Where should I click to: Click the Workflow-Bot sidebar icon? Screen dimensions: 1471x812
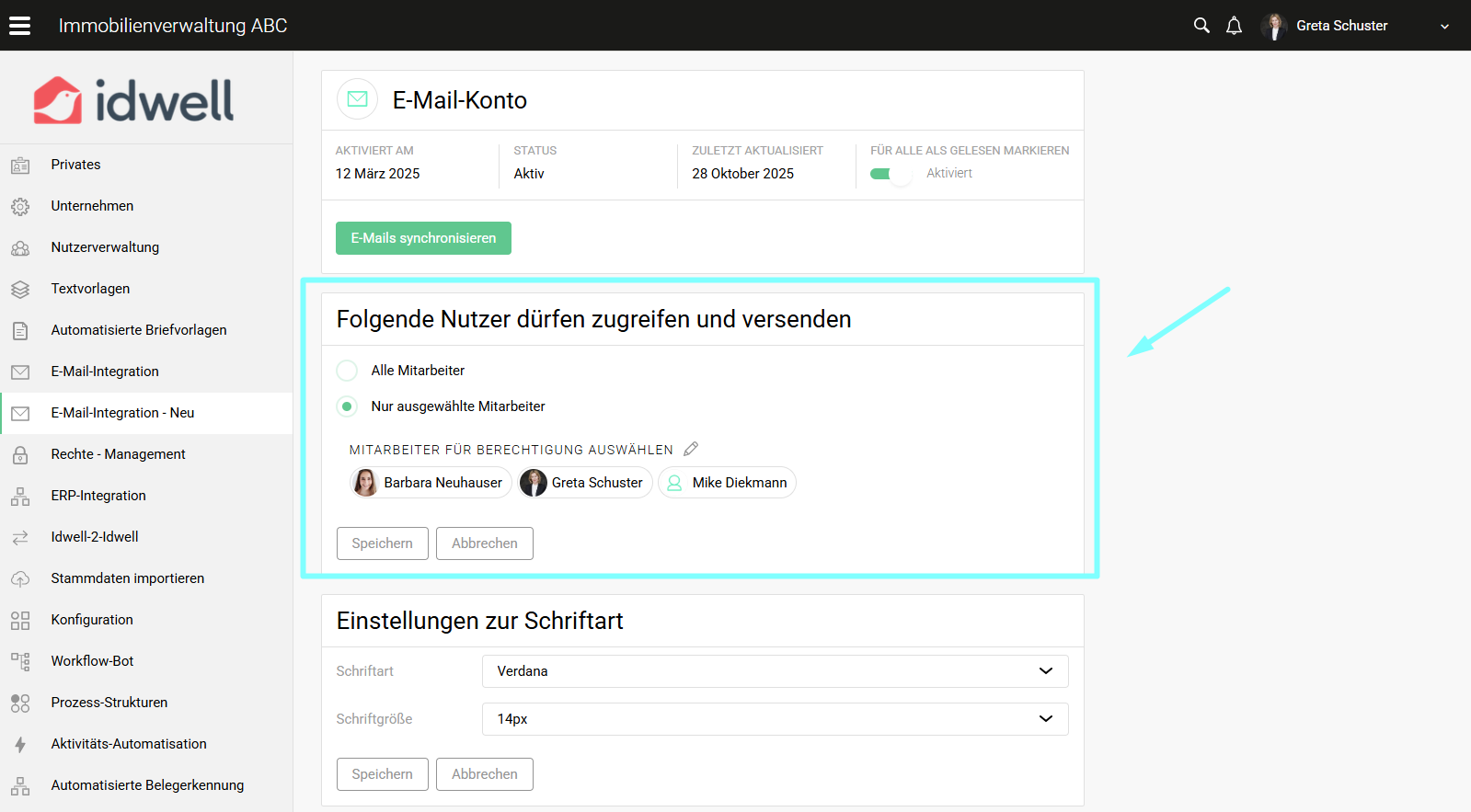[20, 661]
